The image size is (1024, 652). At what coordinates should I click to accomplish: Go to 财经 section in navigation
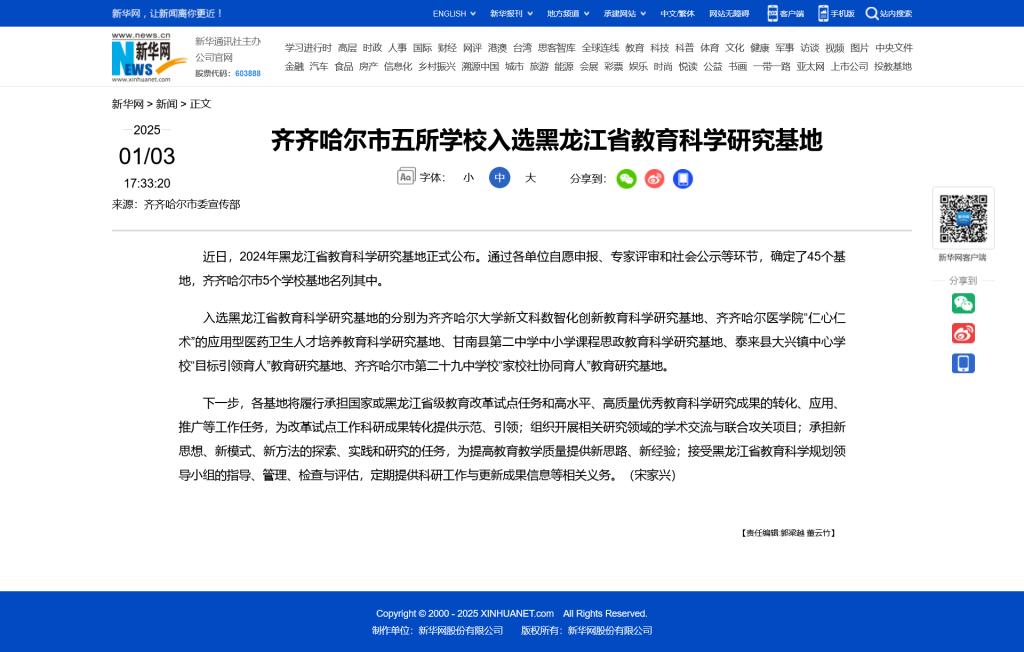pyautogui.click(x=447, y=48)
